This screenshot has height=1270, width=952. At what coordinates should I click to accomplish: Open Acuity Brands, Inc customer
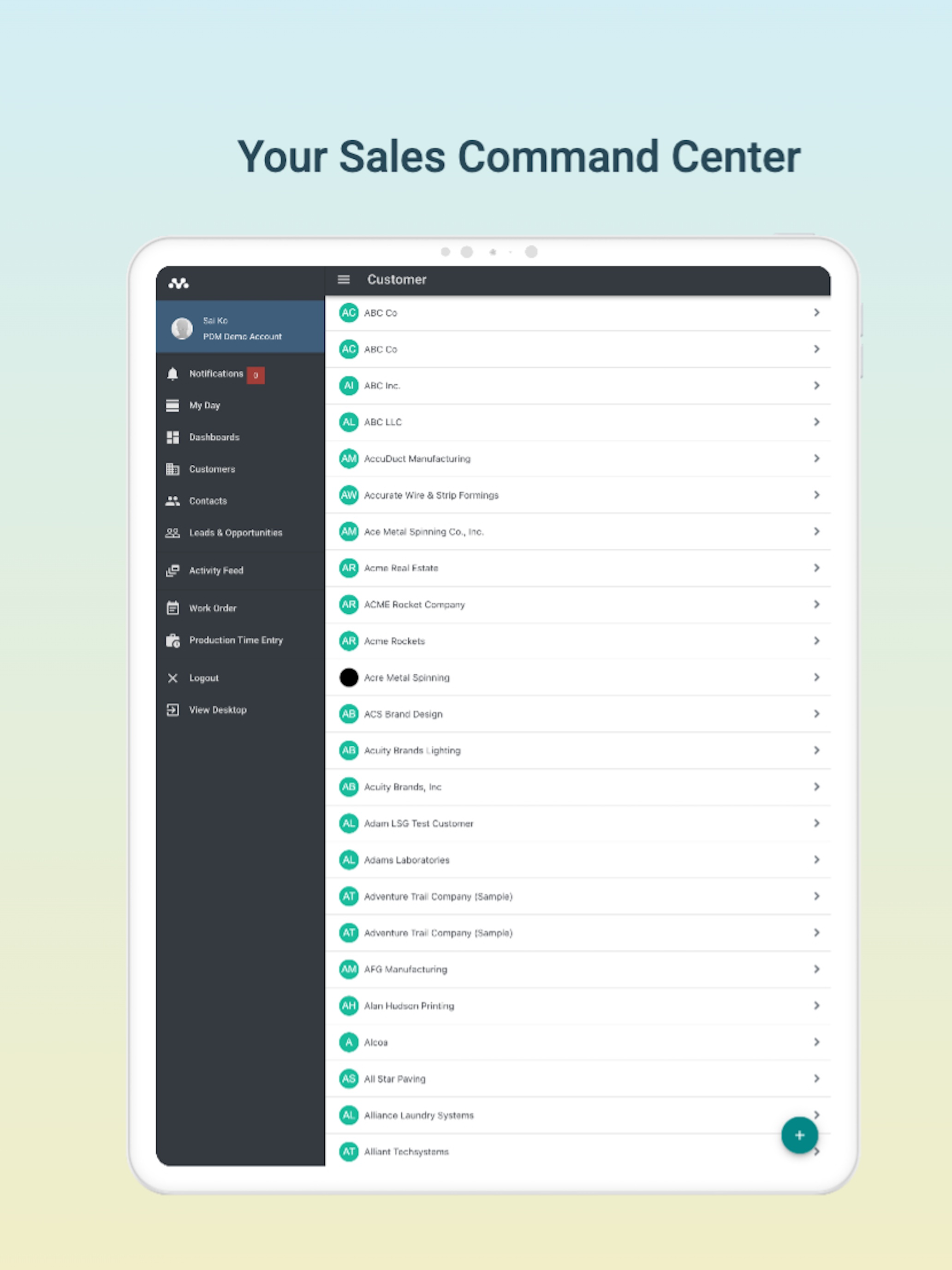577,786
